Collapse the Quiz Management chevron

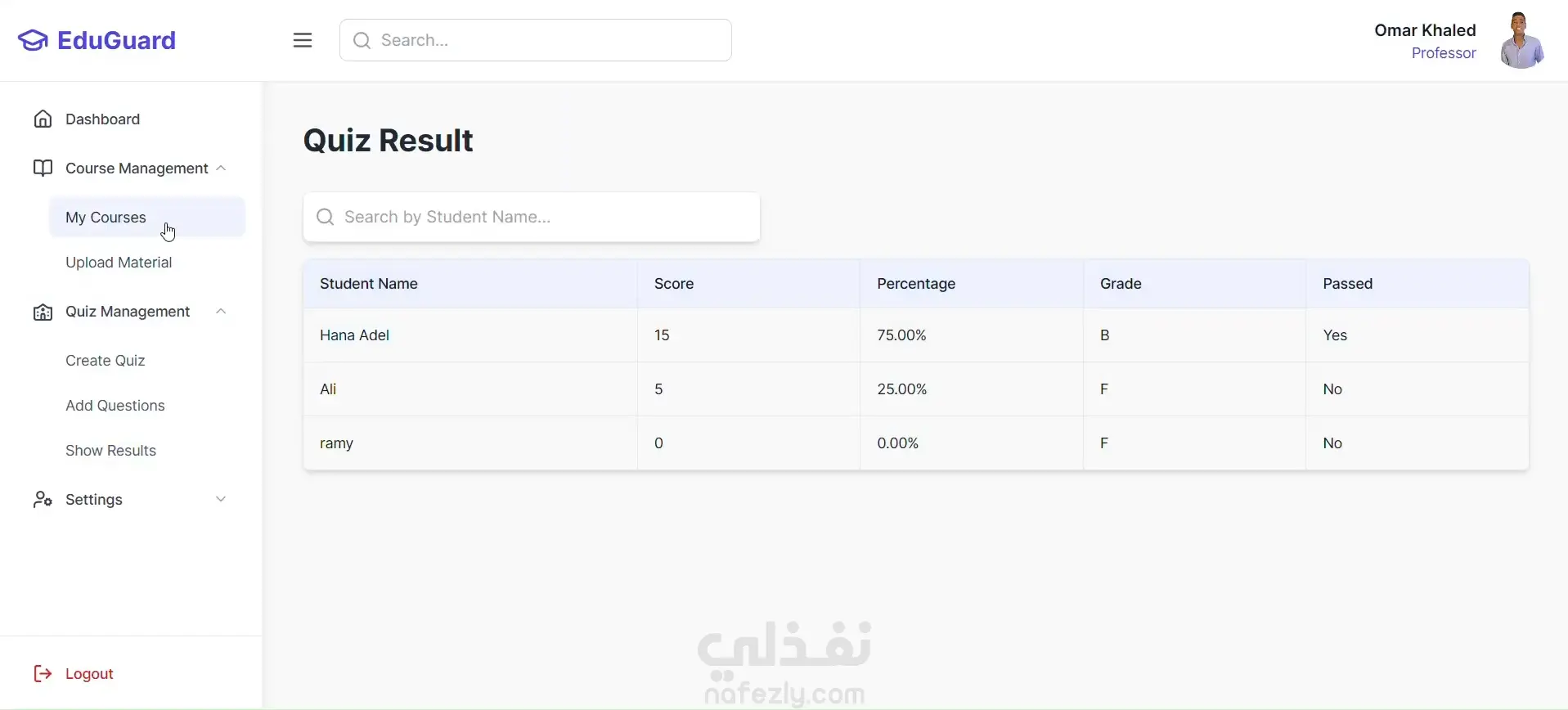coord(221,312)
